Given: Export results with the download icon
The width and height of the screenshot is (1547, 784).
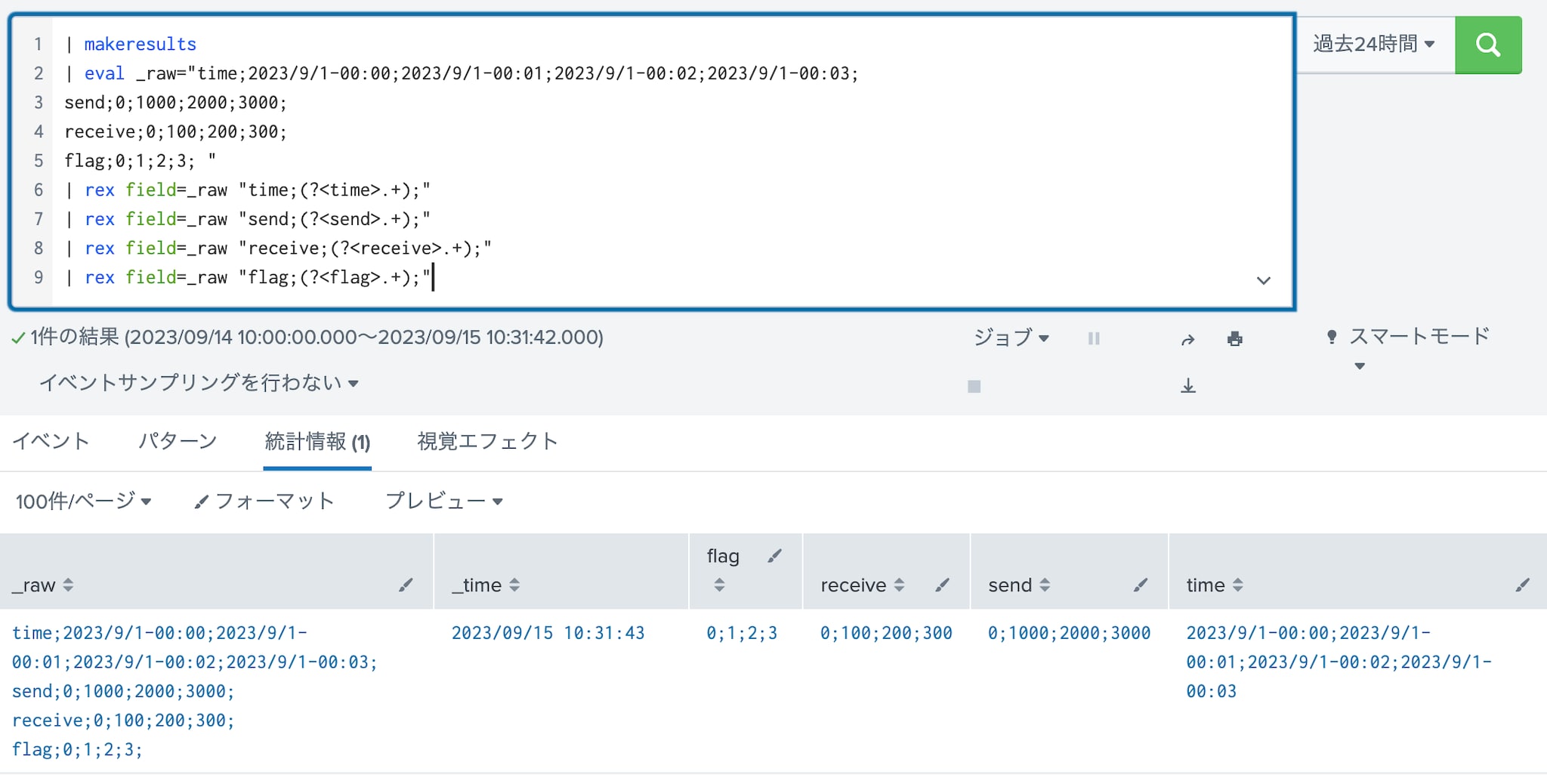Looking at the screenshot, I should point(1187,386).
